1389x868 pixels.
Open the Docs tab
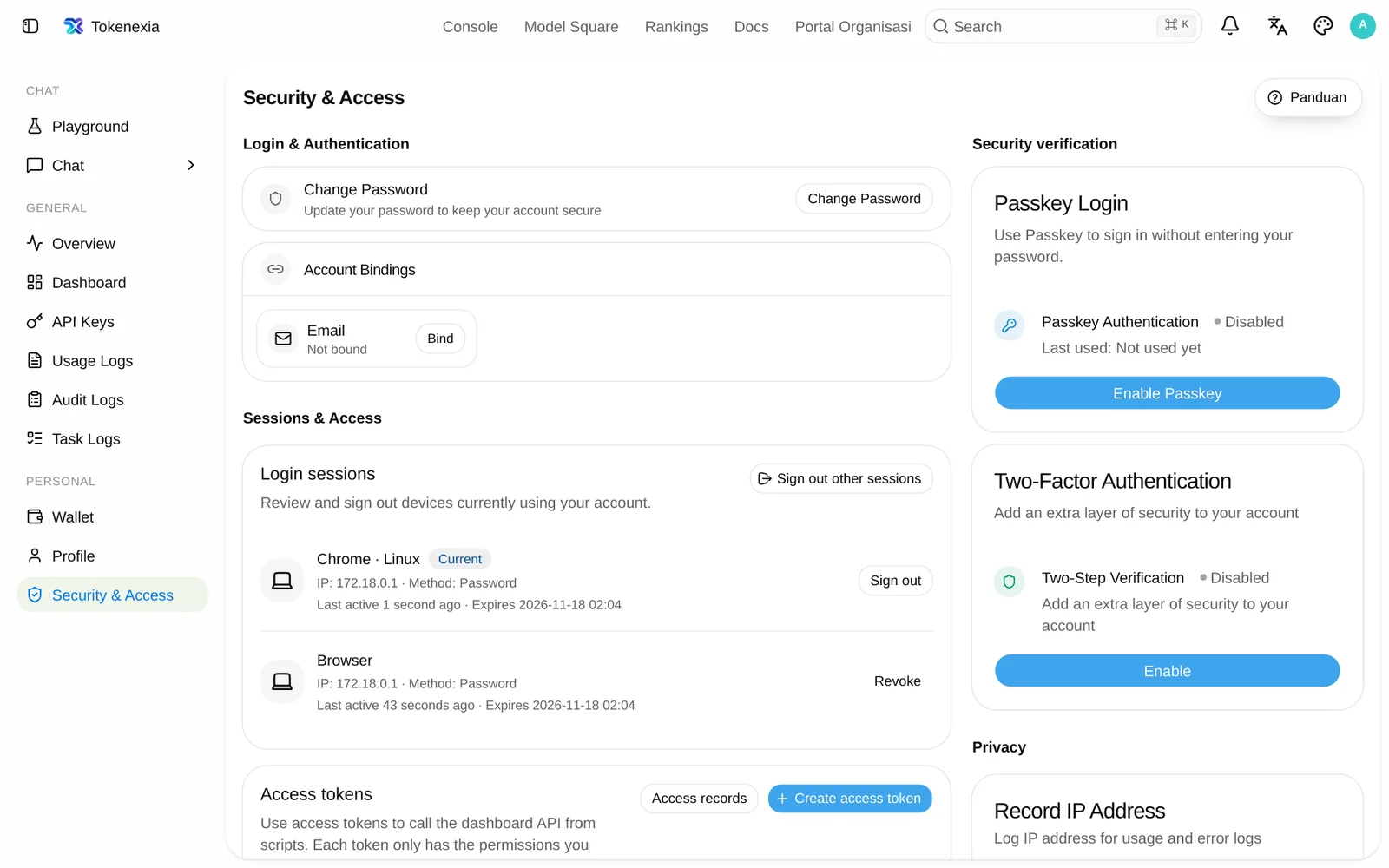click(x=752, y=27)
